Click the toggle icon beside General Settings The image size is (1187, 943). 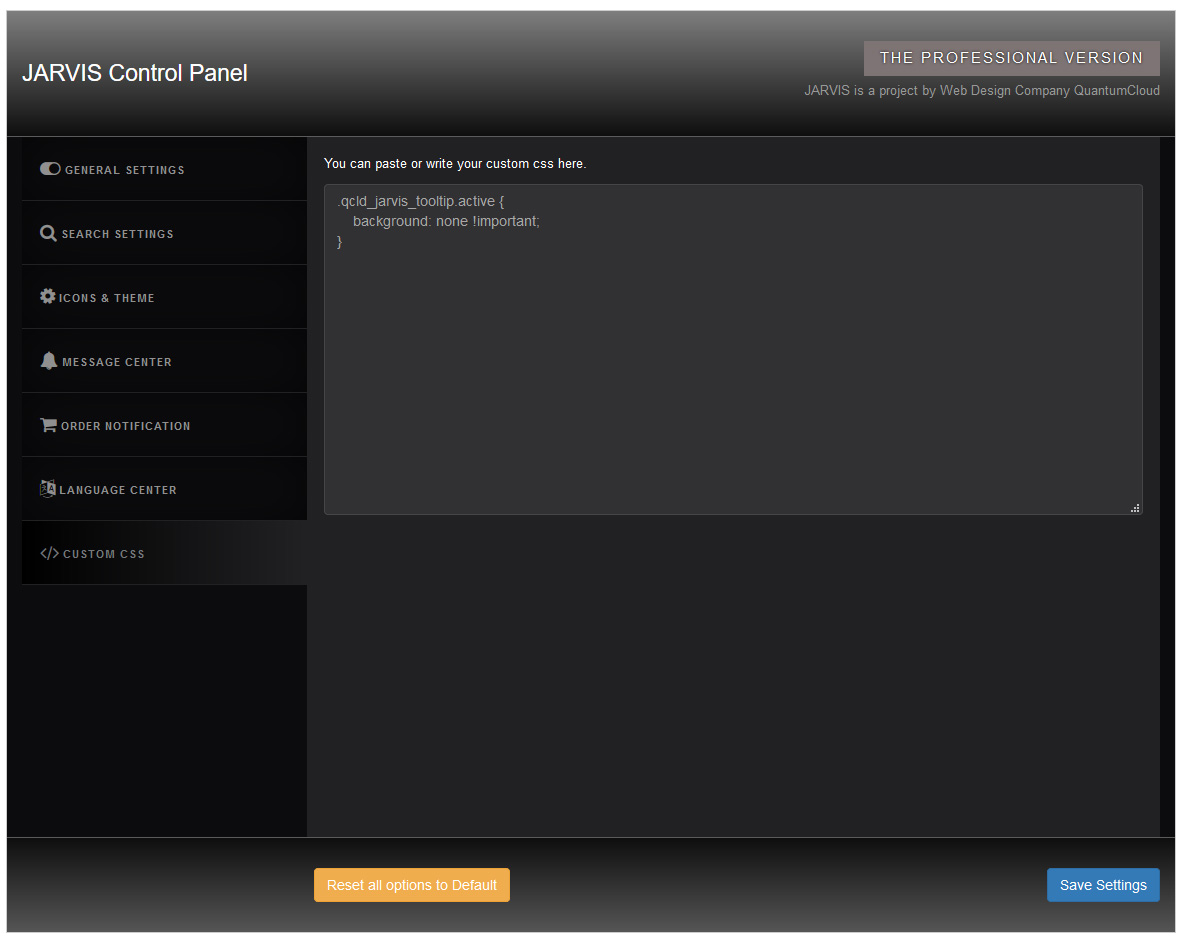click(50, 170)
